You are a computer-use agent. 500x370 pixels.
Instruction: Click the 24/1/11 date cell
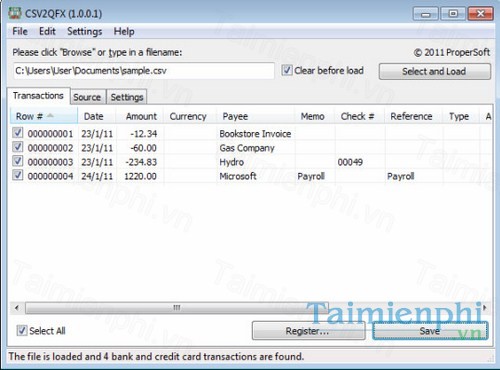coord(97,176)
